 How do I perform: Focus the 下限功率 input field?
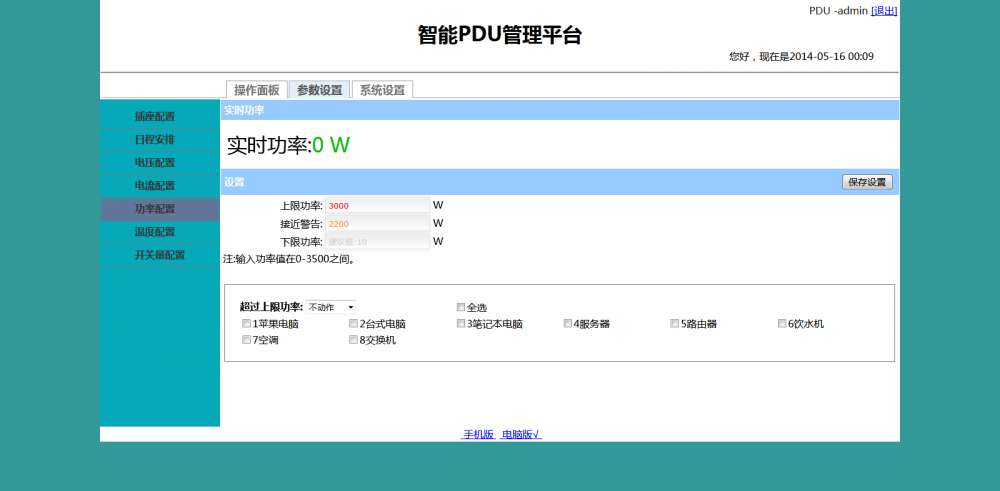pos(377,242)
